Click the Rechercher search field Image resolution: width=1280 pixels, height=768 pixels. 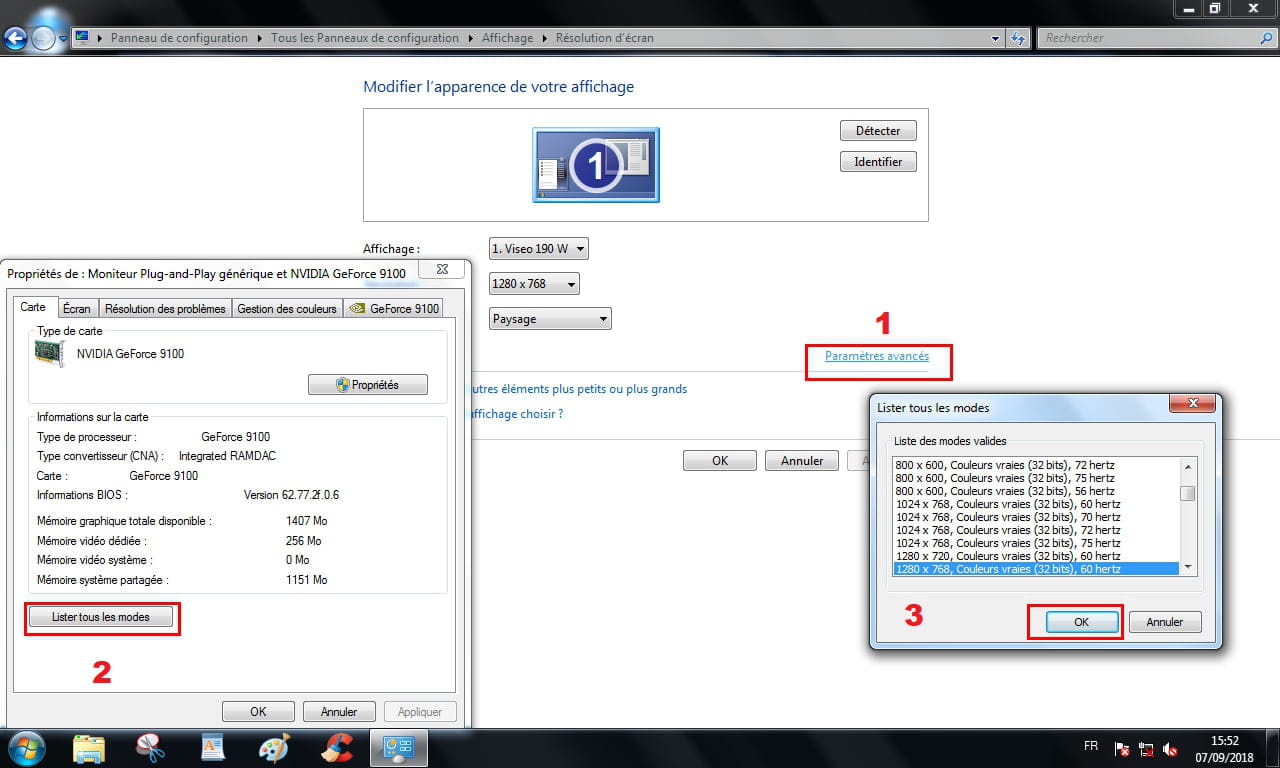(x=1148, y=38)
